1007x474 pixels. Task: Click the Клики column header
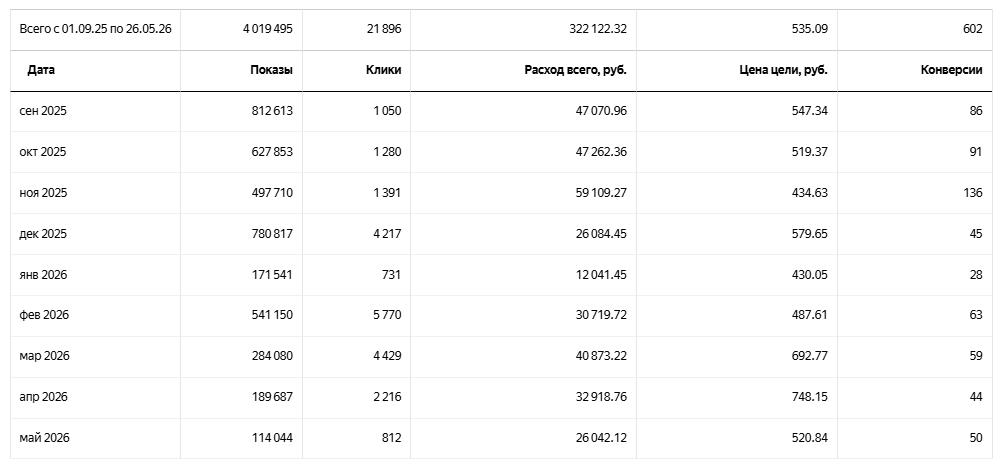click(383, 71)
